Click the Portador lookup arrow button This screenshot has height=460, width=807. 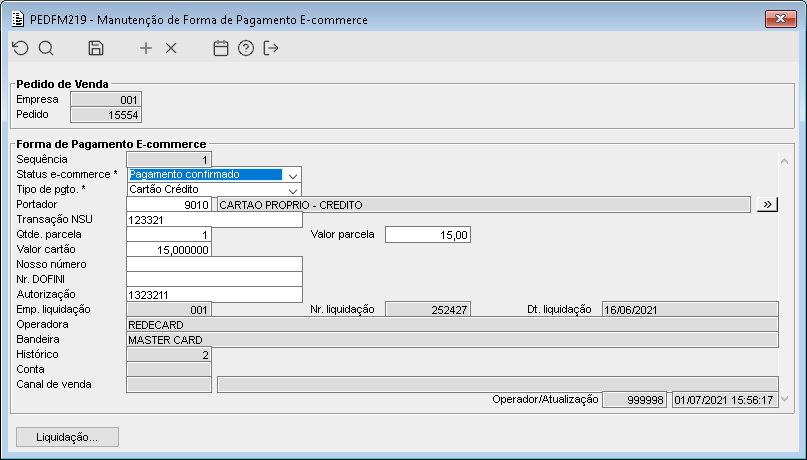tap(767, 204)
